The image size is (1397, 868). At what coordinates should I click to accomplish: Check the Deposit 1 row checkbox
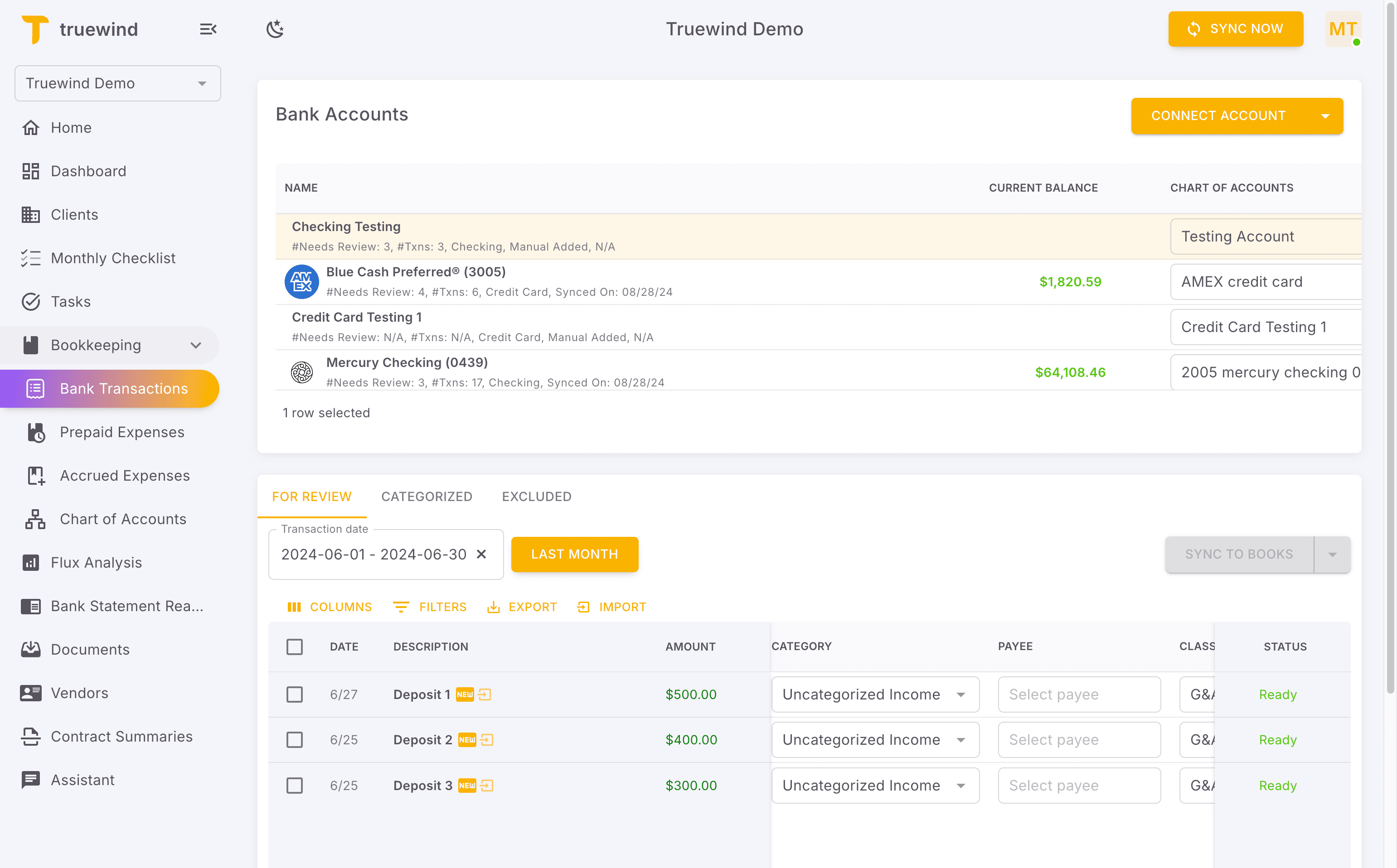pos(295,694)
